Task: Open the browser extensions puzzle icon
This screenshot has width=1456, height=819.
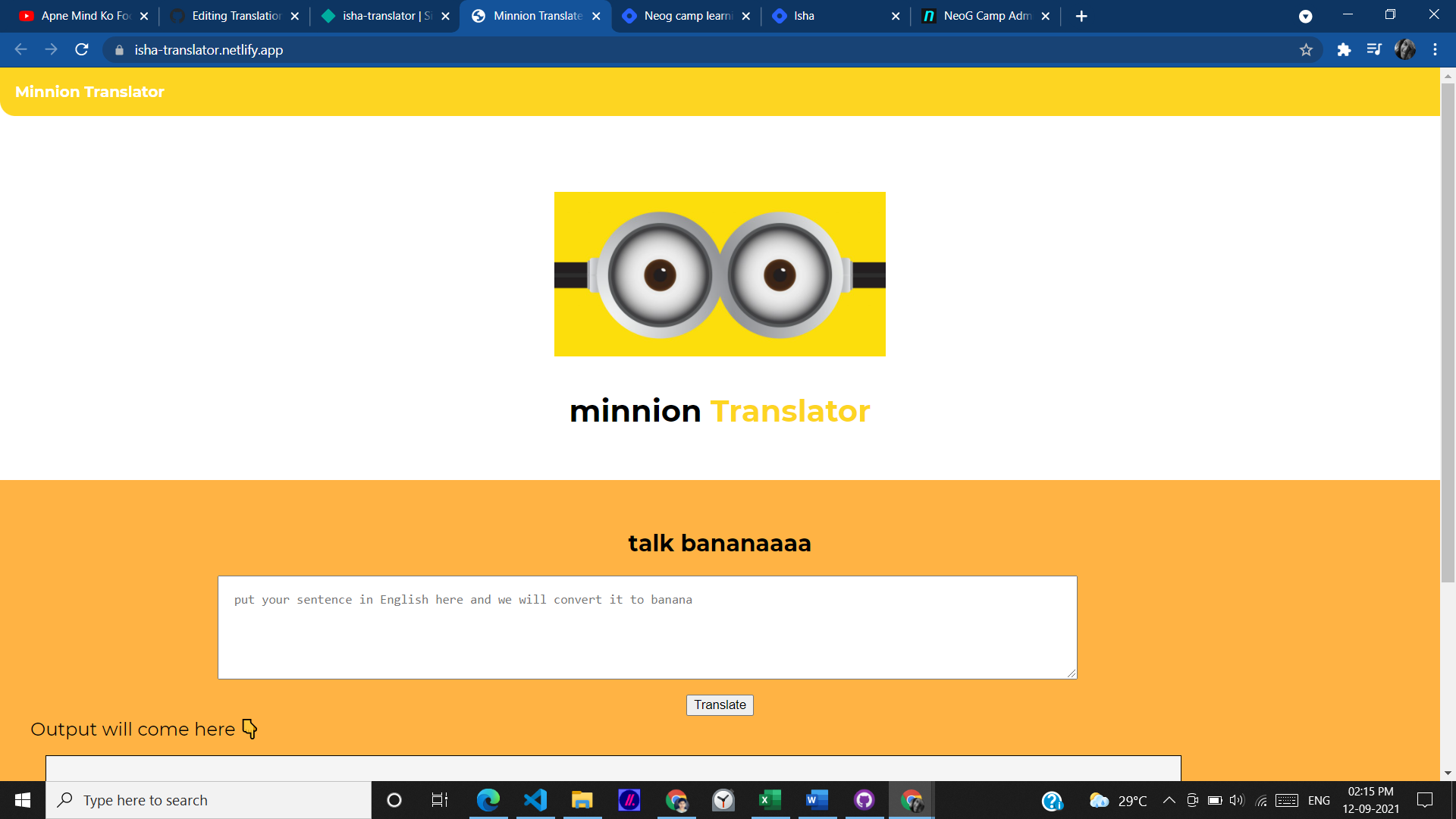Action: (x=1344, y=49)
